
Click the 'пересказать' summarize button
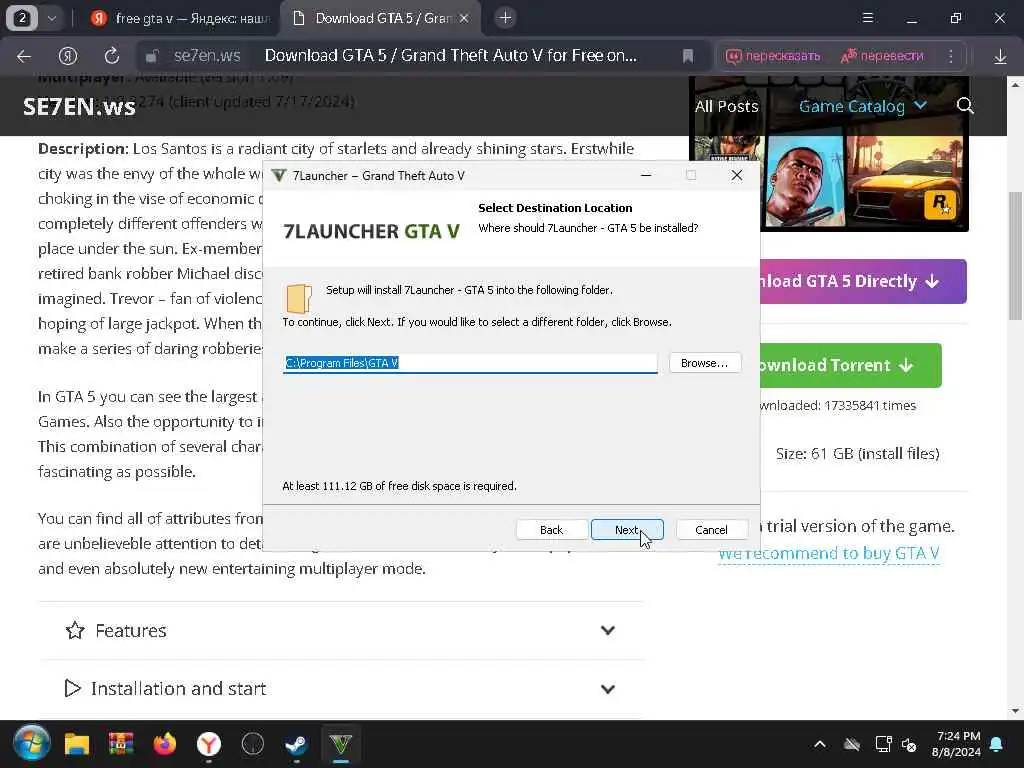click(x=773, y=56)
